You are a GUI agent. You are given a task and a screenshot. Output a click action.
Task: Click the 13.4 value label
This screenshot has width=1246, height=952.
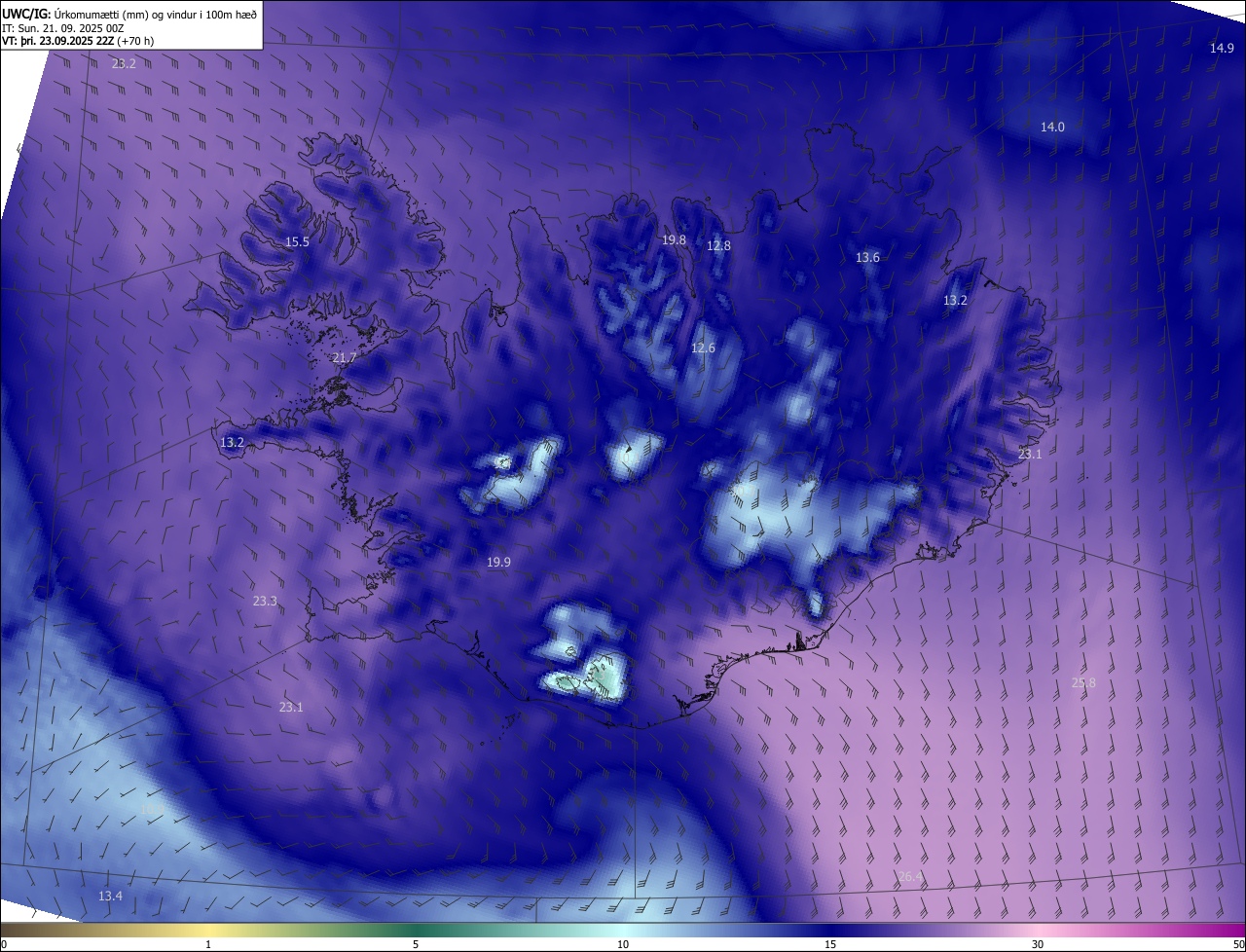click(111, 896)
